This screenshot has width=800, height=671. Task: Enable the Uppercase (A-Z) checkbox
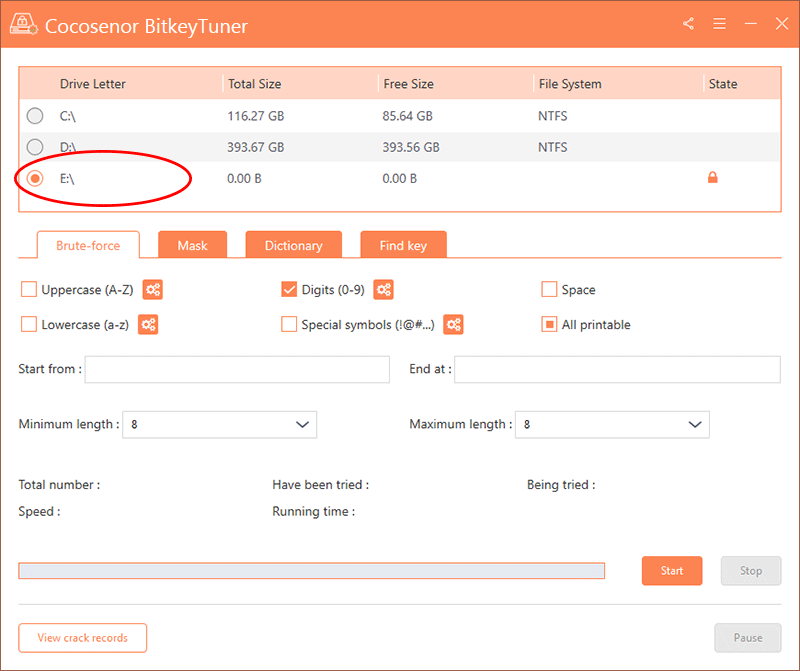[29, 289]
